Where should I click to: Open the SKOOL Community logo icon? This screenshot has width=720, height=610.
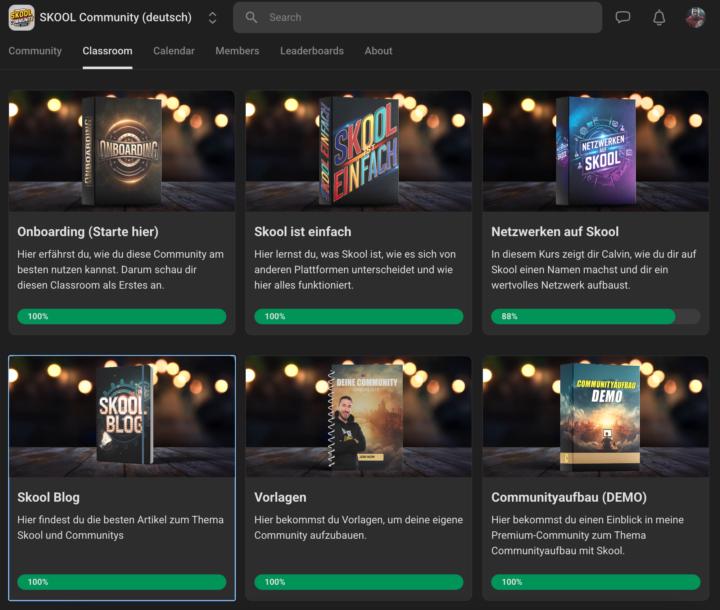pyautogui.click(x=21, y=17)
